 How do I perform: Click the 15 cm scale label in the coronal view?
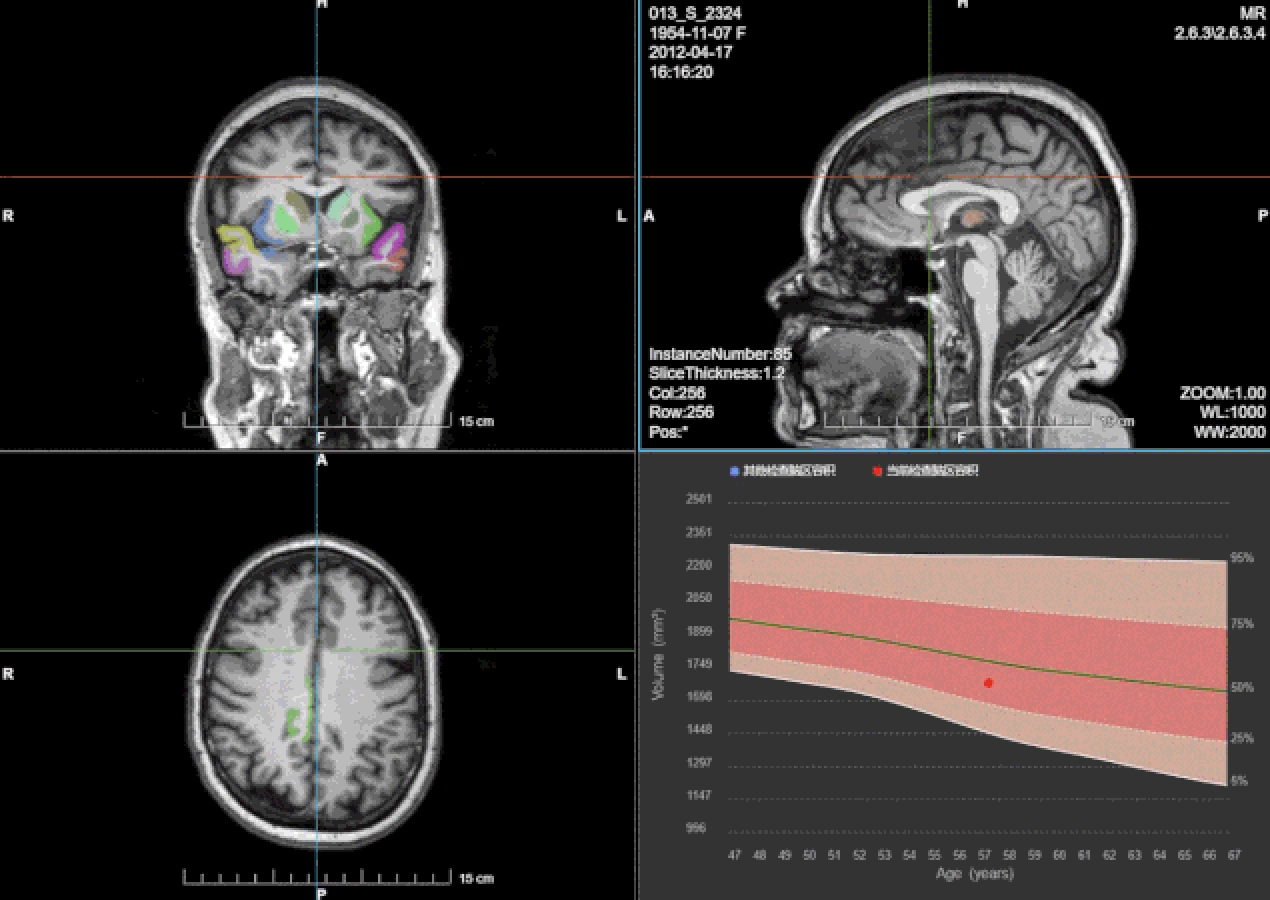pyautogui.click(x=477, y=421)
